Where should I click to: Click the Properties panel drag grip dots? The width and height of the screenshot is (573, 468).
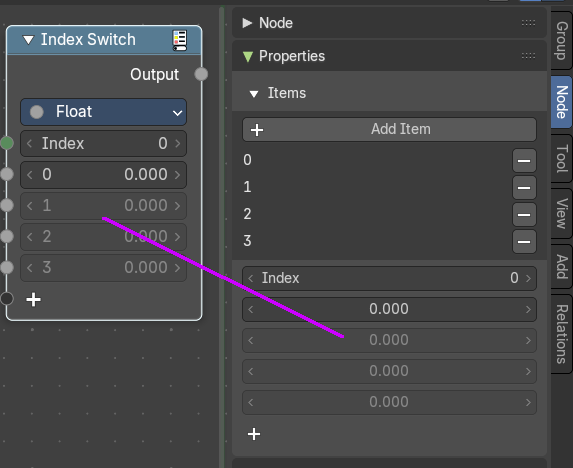(528, 56)
